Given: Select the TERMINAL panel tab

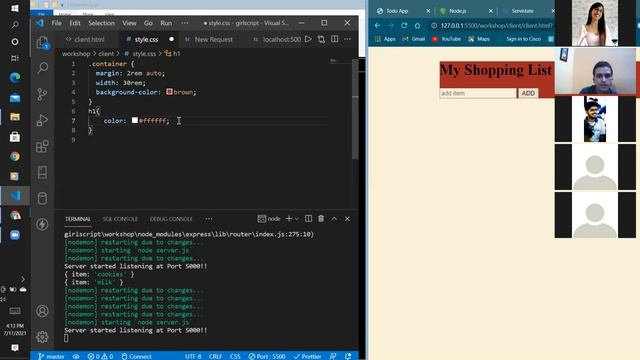Looking at the screenshot, I should coord(78,219).
